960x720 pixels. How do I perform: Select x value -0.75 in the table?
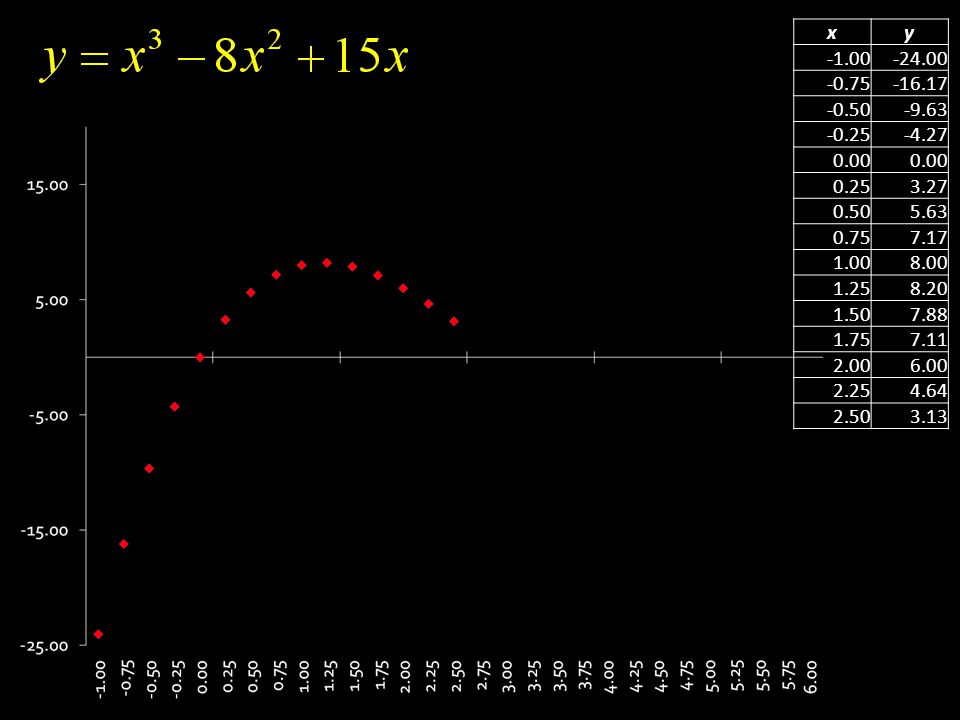[832, 83]
